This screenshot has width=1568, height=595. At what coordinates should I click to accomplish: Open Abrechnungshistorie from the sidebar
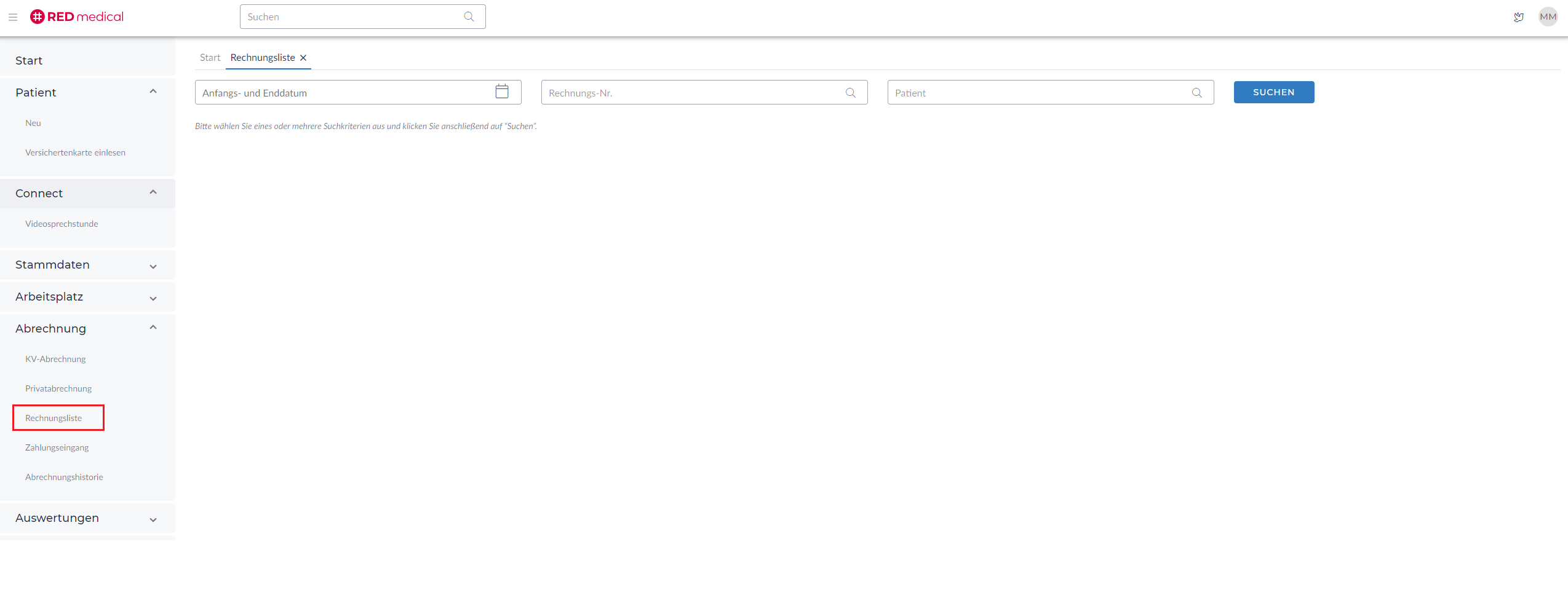point(64,477)
